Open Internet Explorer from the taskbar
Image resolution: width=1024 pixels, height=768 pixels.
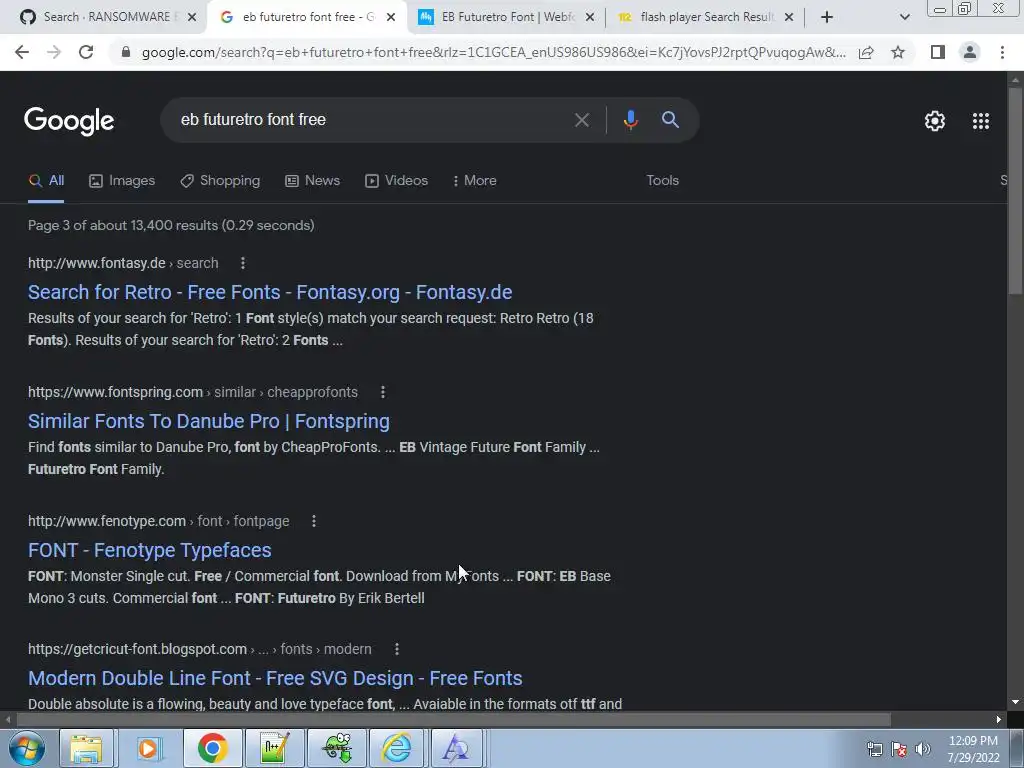[397, 748]
